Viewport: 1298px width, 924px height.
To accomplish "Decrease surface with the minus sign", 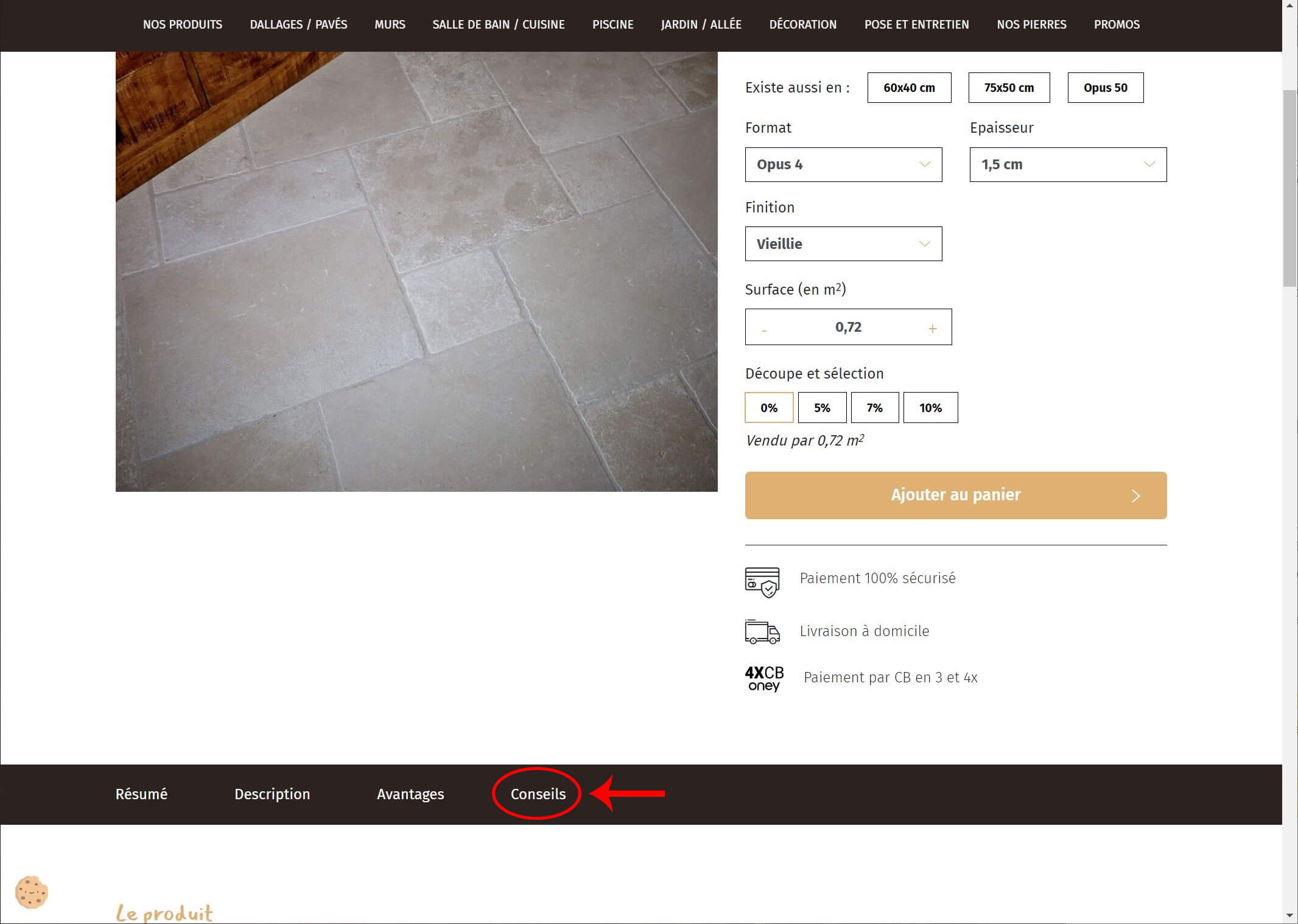I will coord(764,329).
